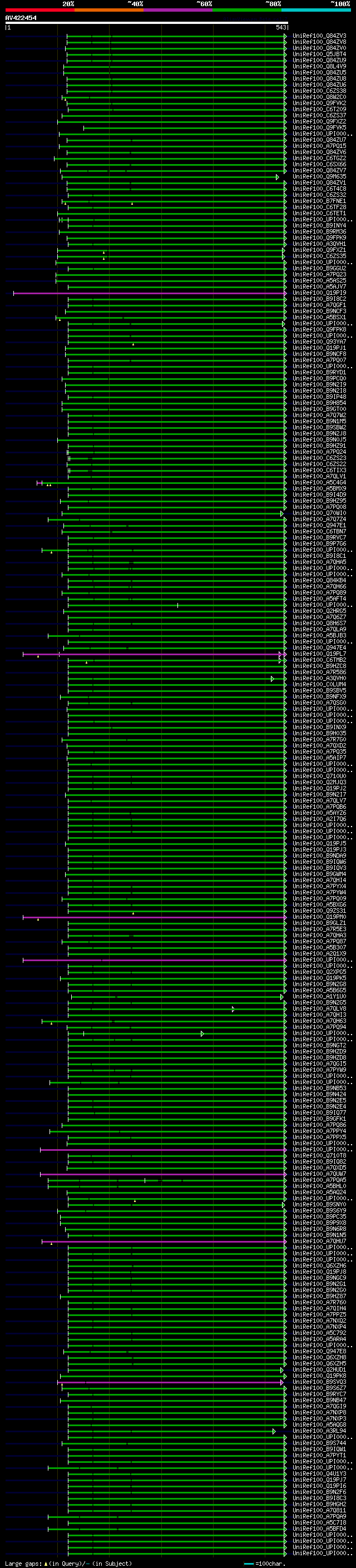The image size is (356, 1568).
Task: Open hit UniRef100_A3QVH1
Action: point(319,244)
